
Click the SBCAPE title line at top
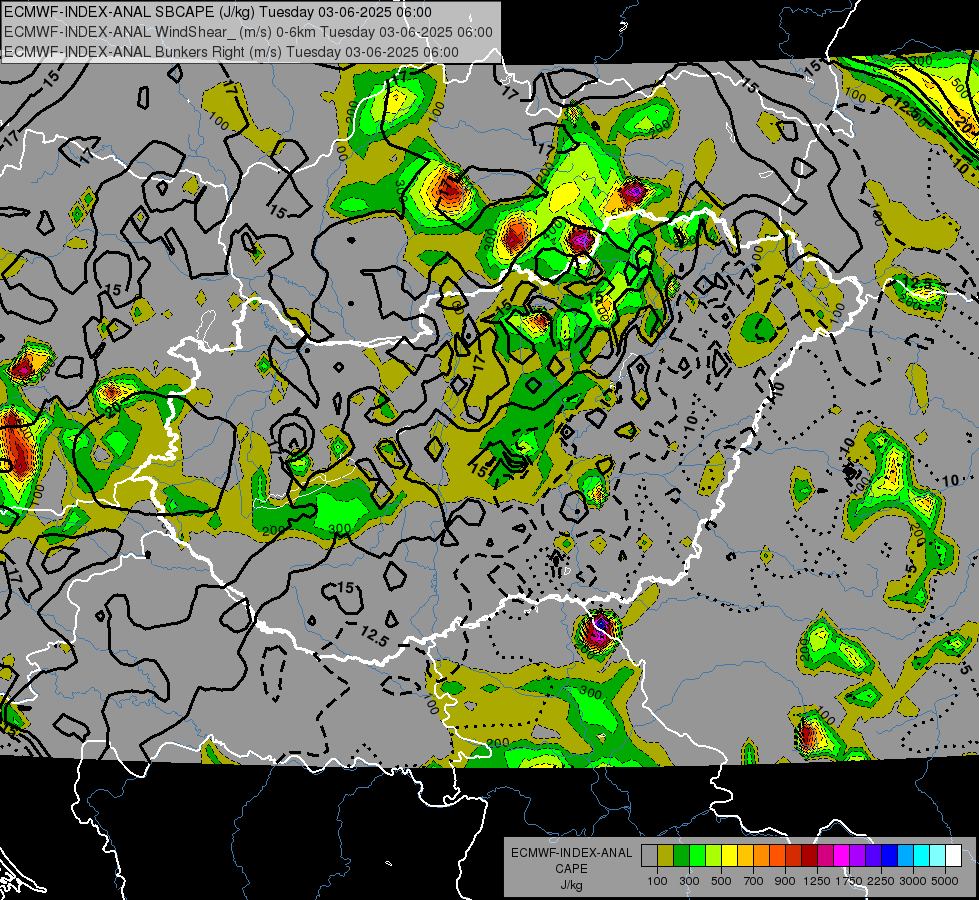pyautogui.click(x=217, y=12)
